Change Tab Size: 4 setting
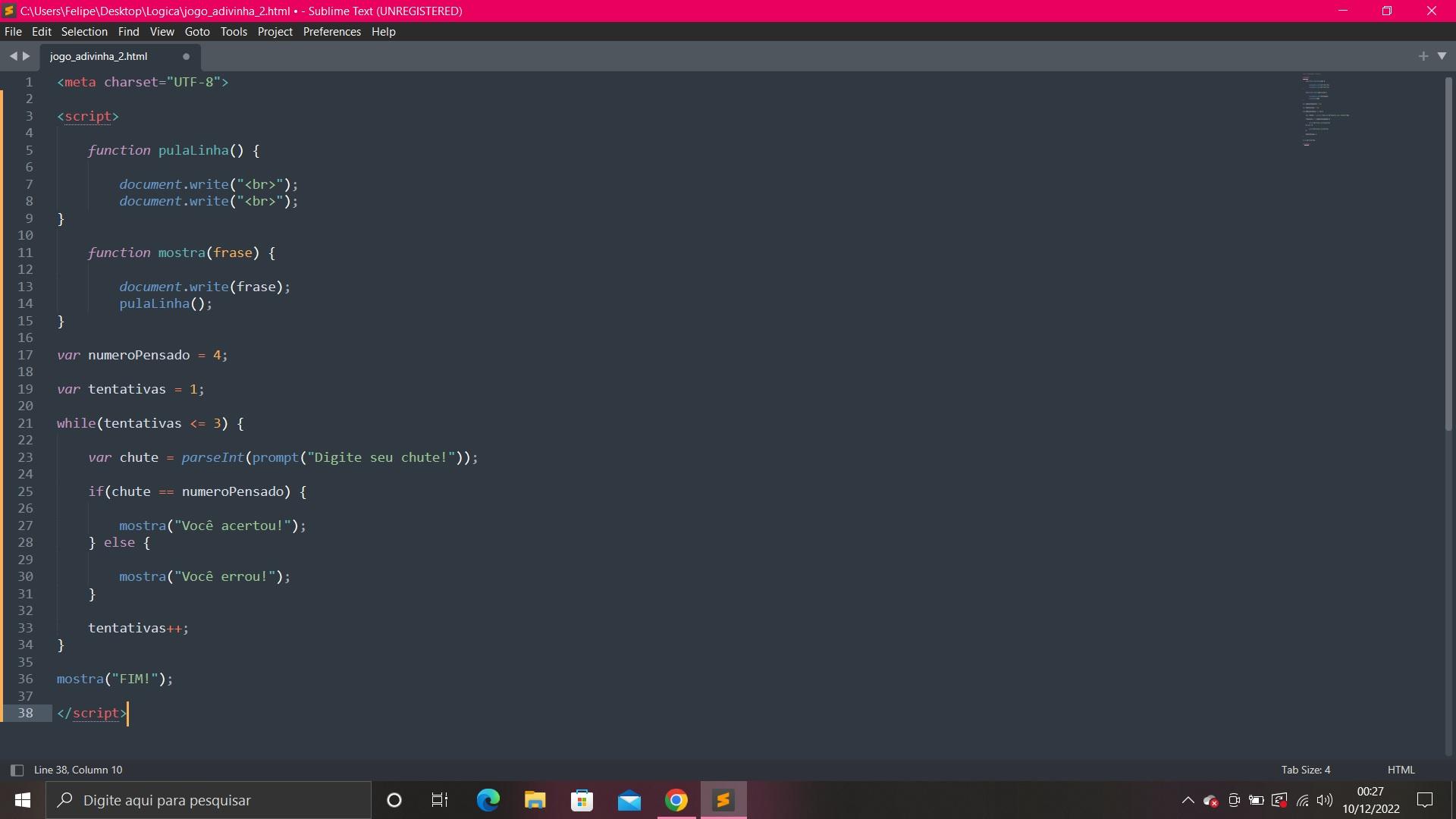This screenshot has height=819, width=1456. (x=1305, y=770)
